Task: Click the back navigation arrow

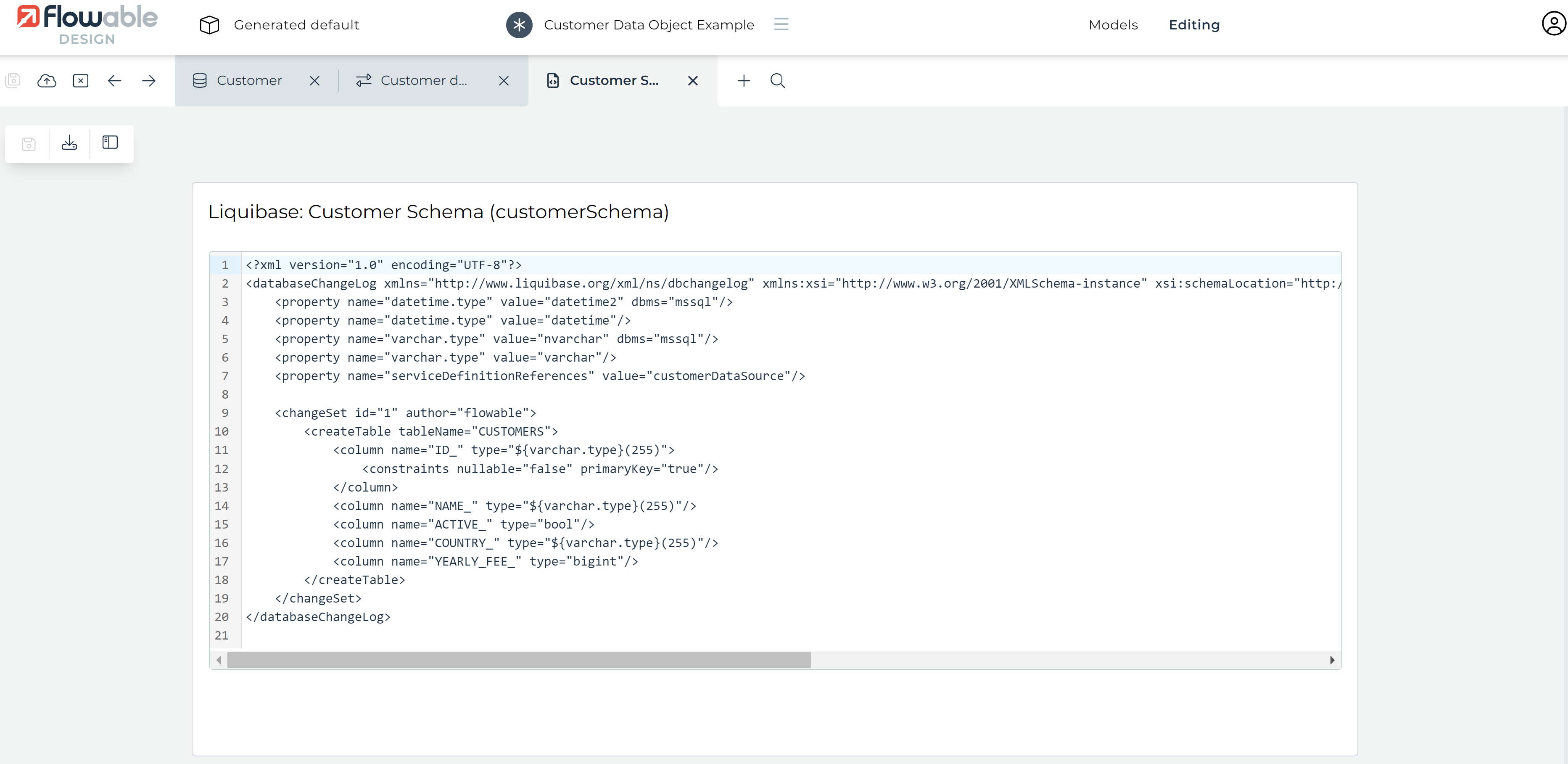Action: [114, 80]
